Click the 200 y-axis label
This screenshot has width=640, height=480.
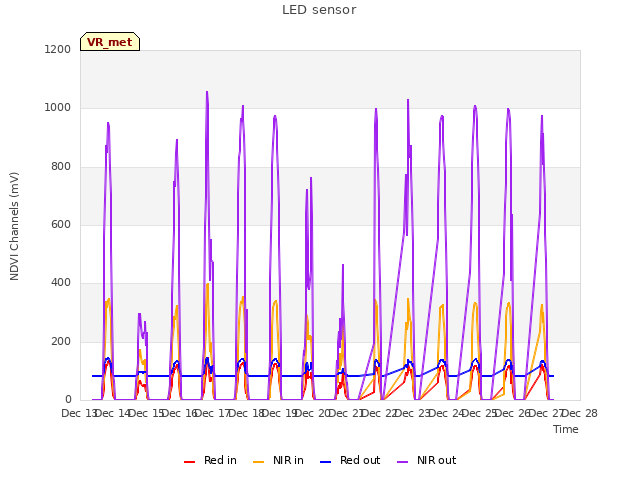[x=61, y=341]
